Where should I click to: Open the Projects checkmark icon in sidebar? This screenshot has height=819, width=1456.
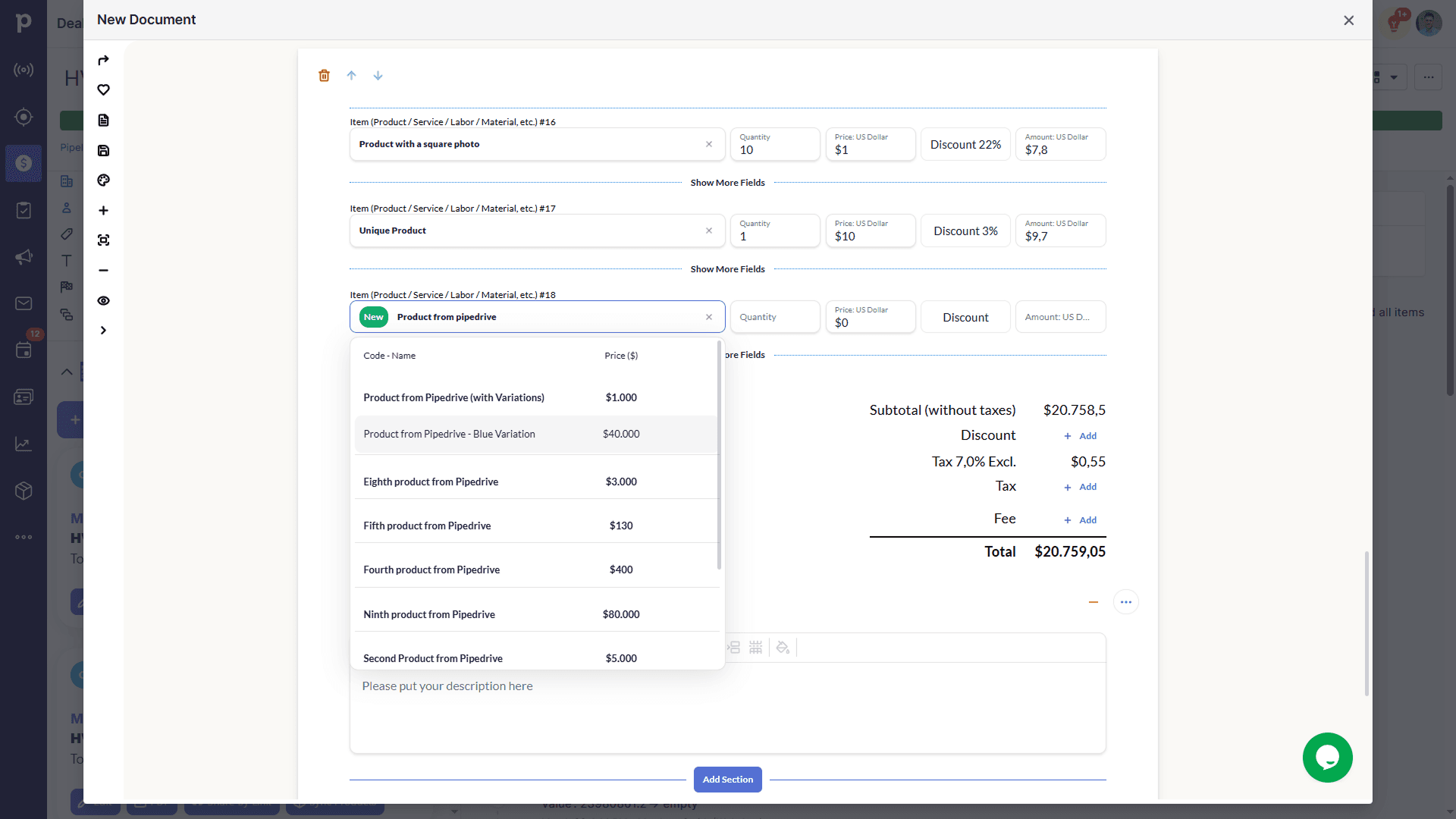click(24, 210)
